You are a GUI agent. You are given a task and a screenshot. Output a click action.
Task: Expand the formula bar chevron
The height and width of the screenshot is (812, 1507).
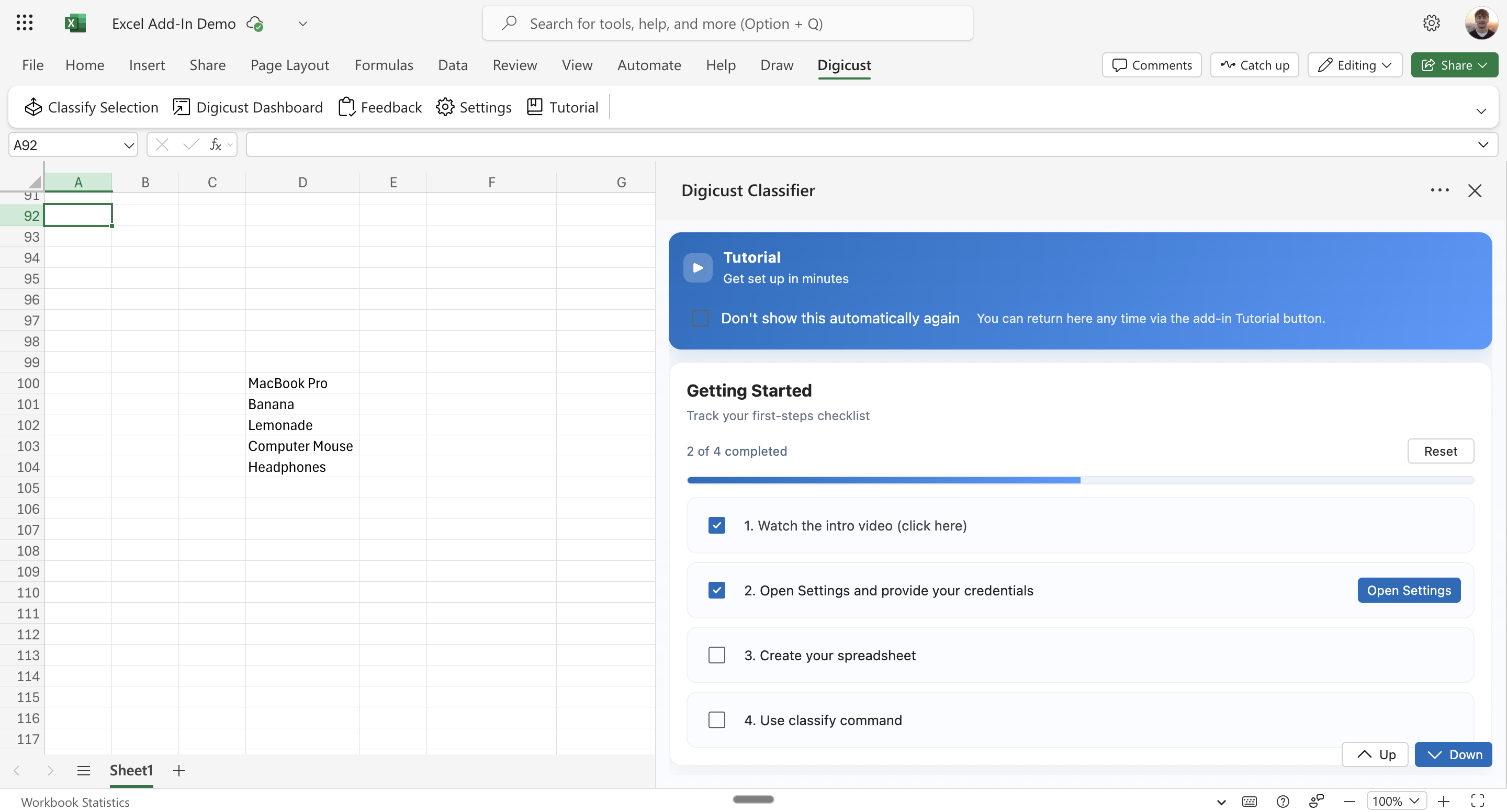1483,144
